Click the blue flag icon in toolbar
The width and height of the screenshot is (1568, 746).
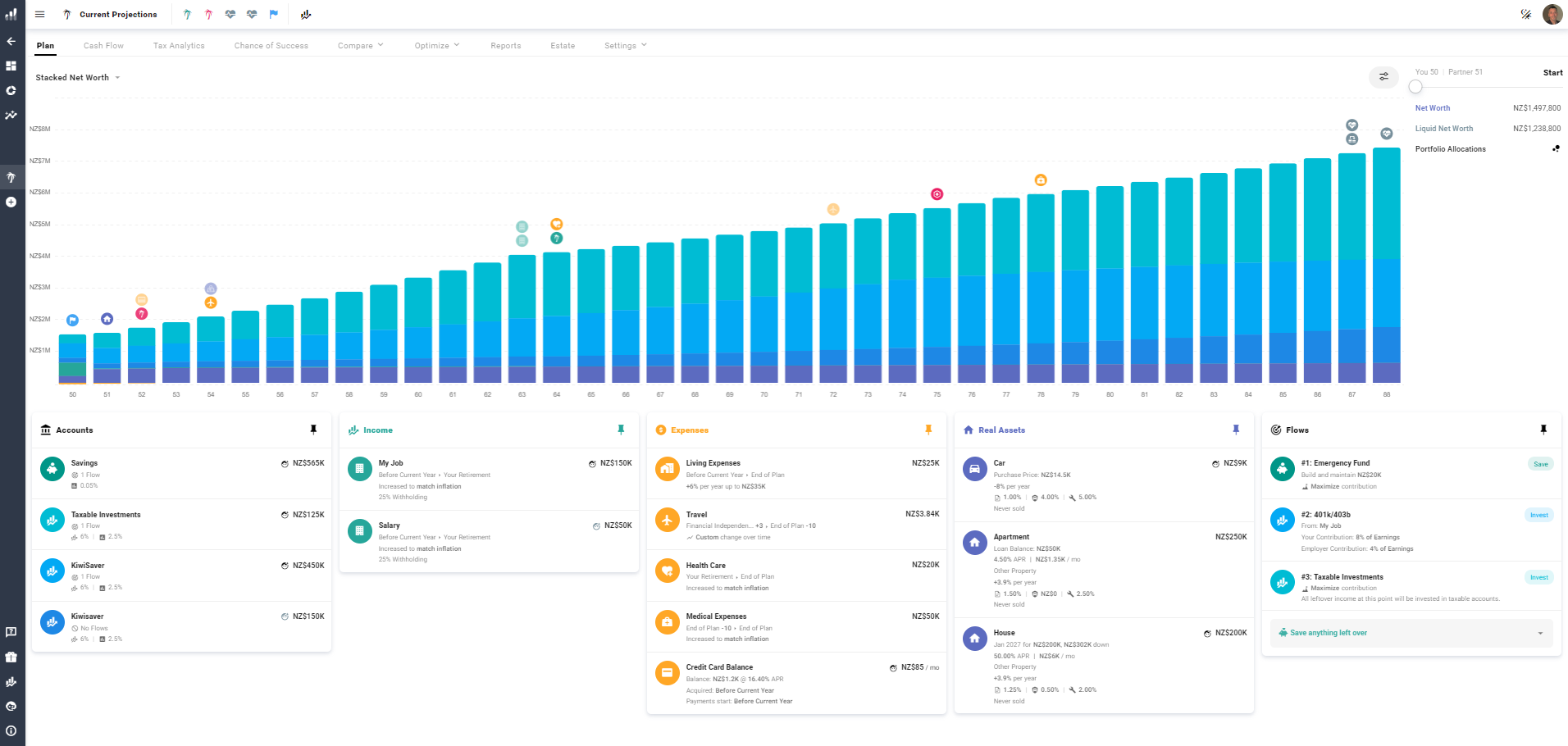click(274, 14)
